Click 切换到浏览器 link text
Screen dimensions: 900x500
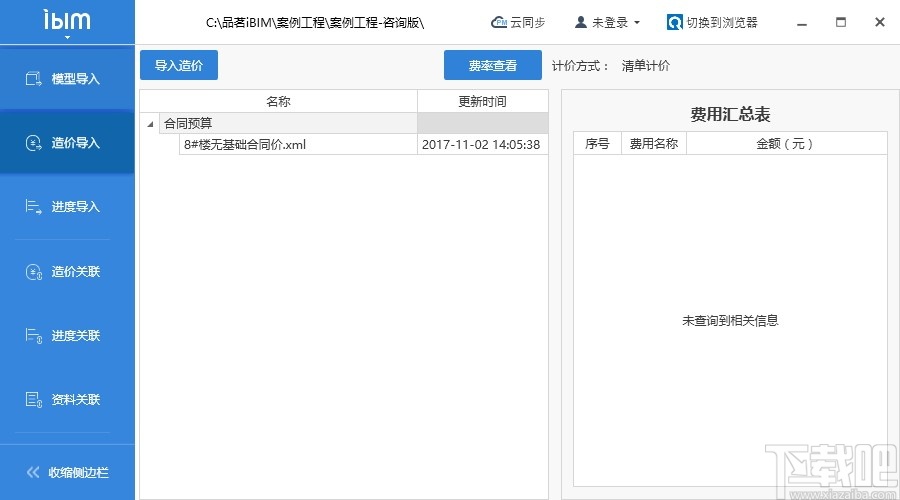(722, 22)
